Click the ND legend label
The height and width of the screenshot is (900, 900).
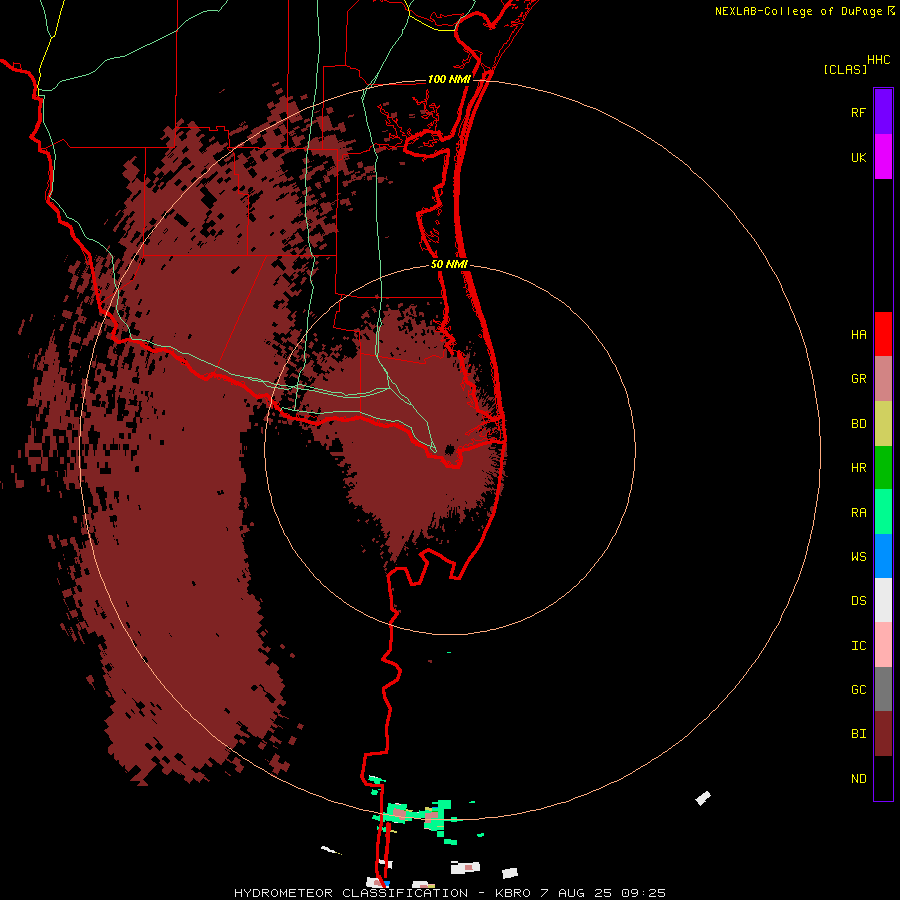[858, 779]
